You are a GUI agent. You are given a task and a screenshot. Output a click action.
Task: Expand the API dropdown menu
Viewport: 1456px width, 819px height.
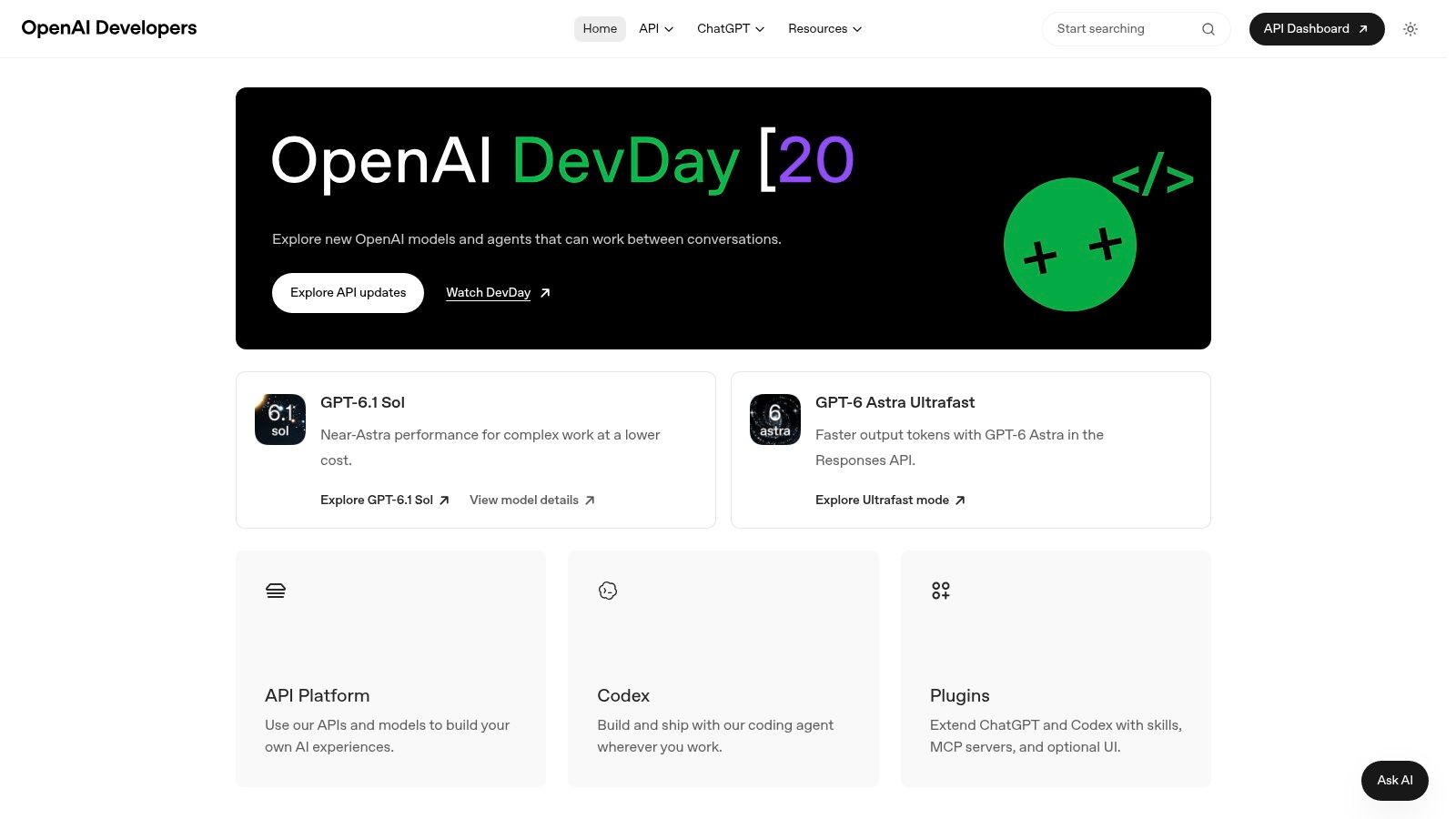(x=656, y=29)
